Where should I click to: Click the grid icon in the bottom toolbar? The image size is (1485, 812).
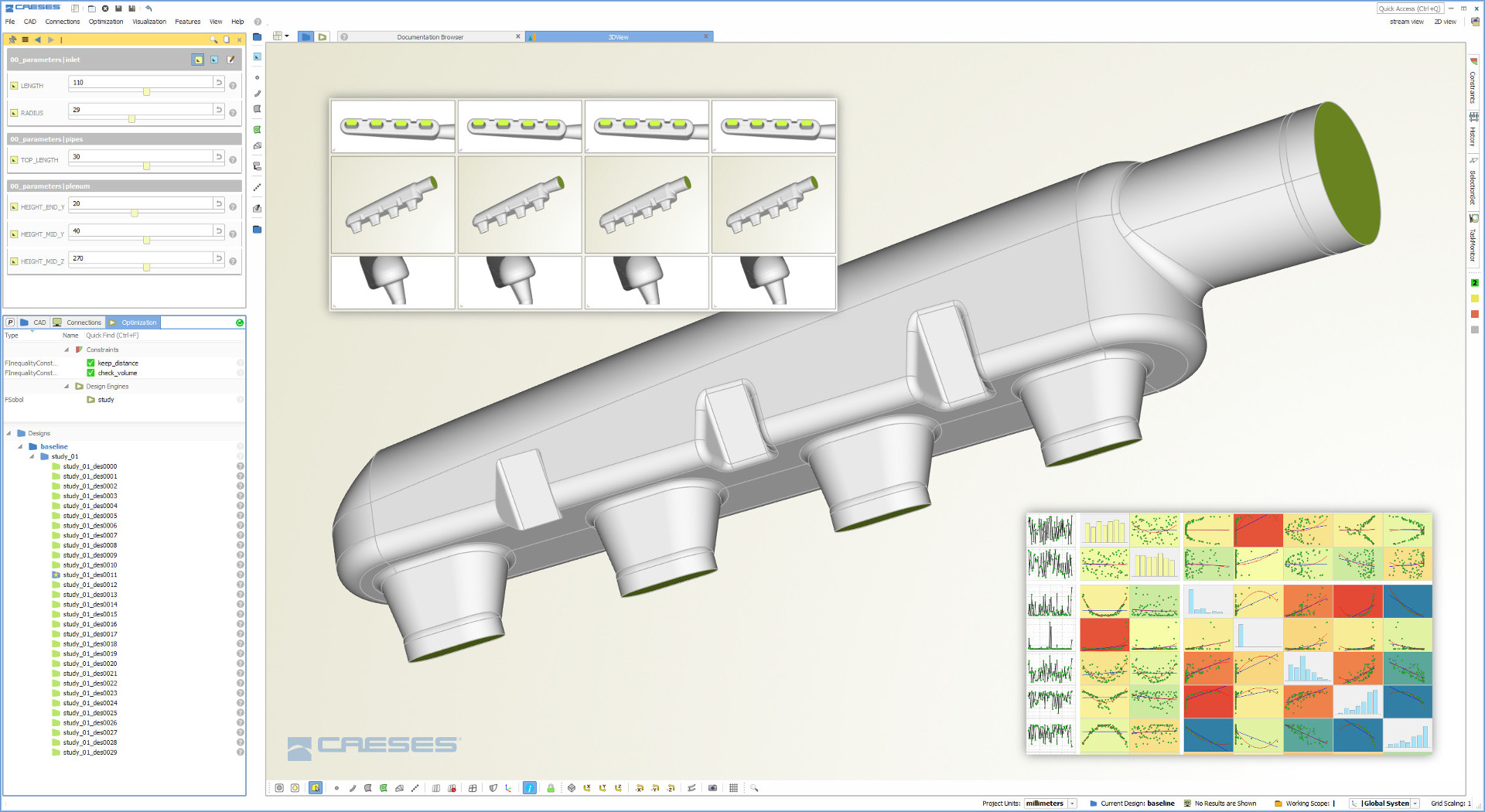[733, 788]
